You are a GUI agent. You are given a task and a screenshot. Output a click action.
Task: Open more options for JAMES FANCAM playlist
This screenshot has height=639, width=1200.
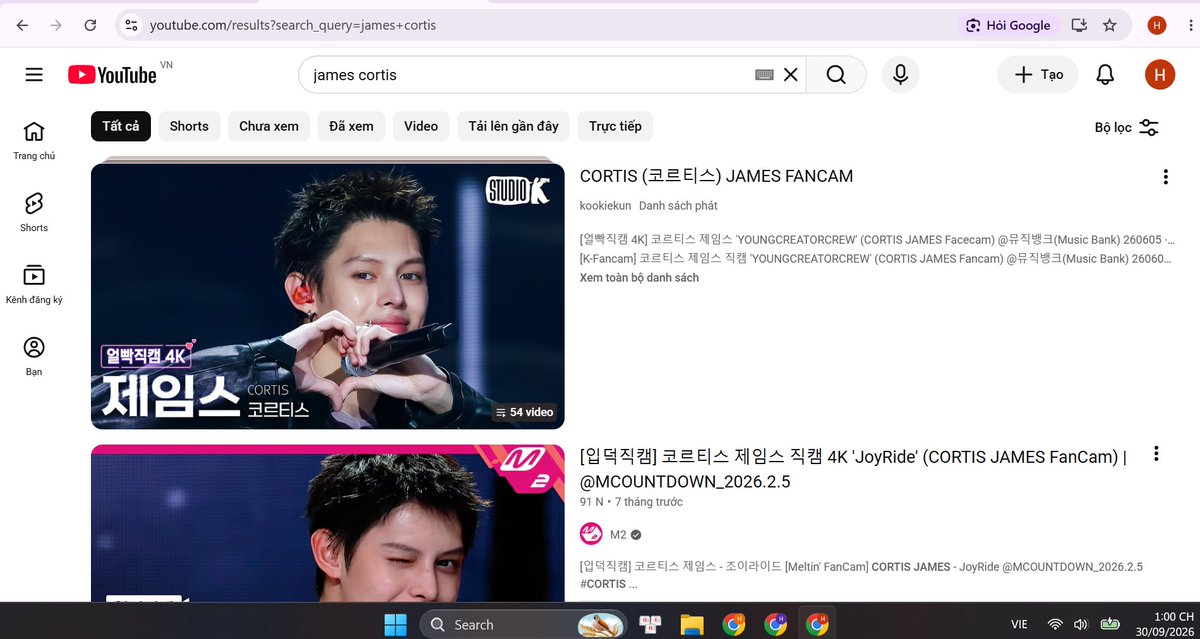pos(1165,177)
